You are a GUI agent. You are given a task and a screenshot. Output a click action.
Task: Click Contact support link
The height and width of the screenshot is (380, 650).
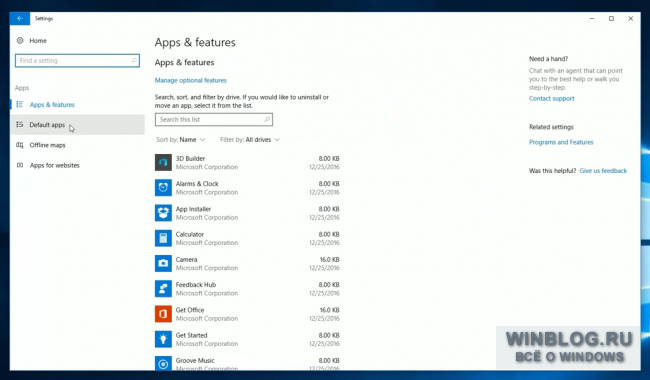(551, 98)
